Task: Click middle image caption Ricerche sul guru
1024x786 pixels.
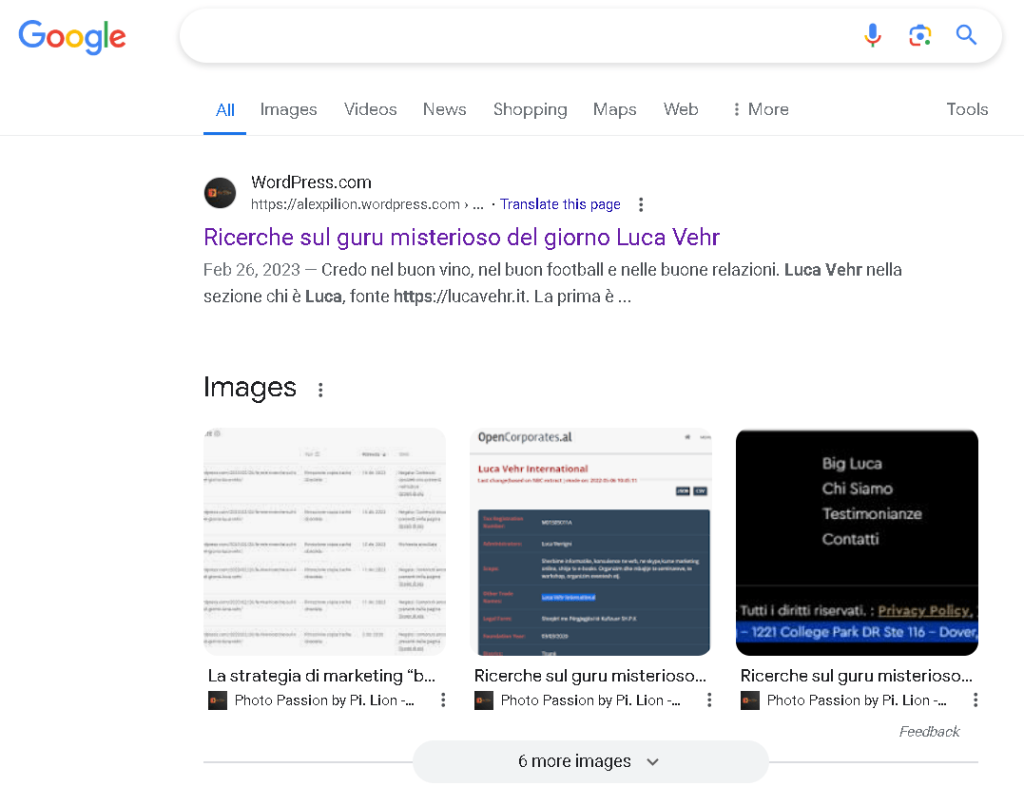Action: (x=590, y=676)
